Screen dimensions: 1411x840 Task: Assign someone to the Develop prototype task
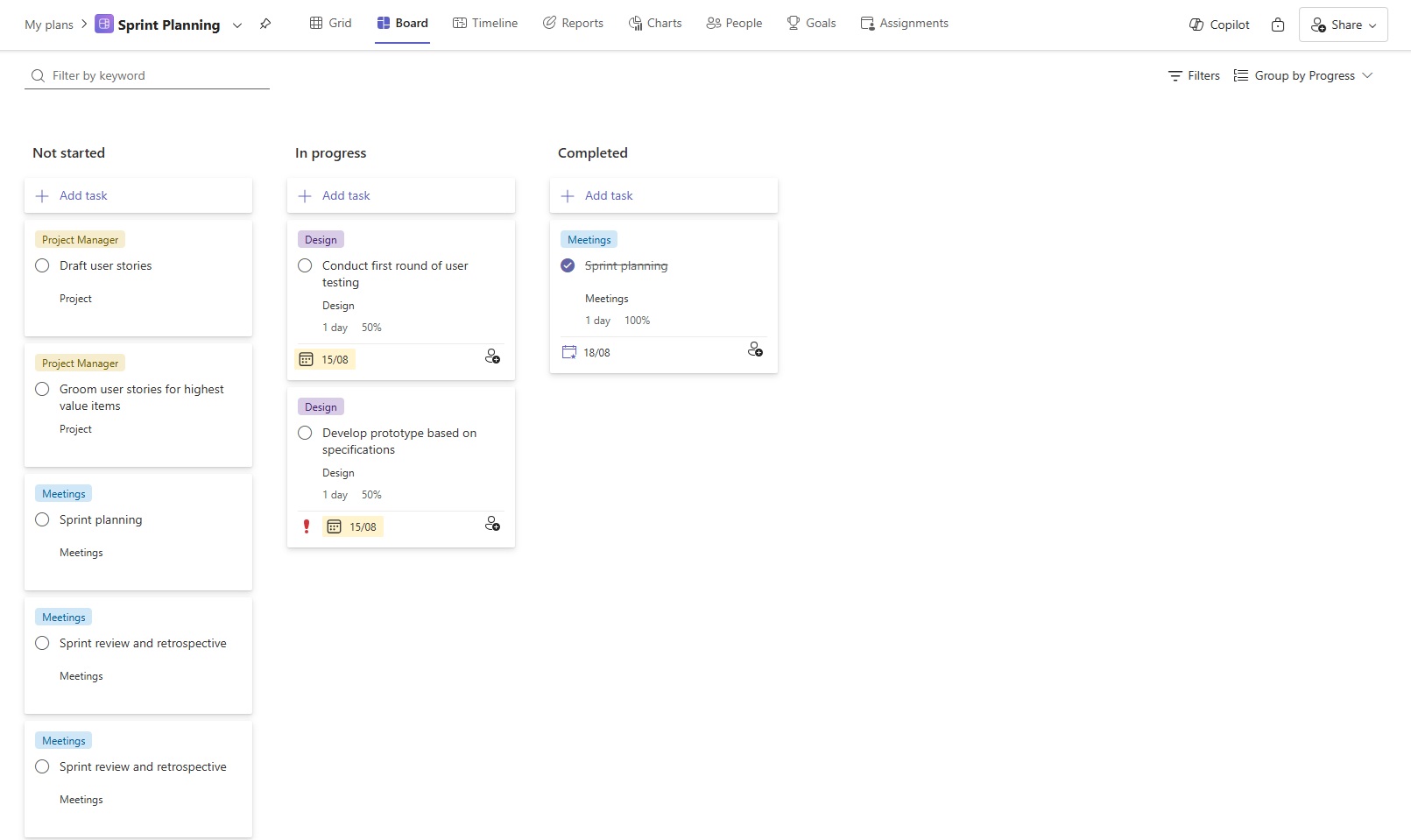492,524
